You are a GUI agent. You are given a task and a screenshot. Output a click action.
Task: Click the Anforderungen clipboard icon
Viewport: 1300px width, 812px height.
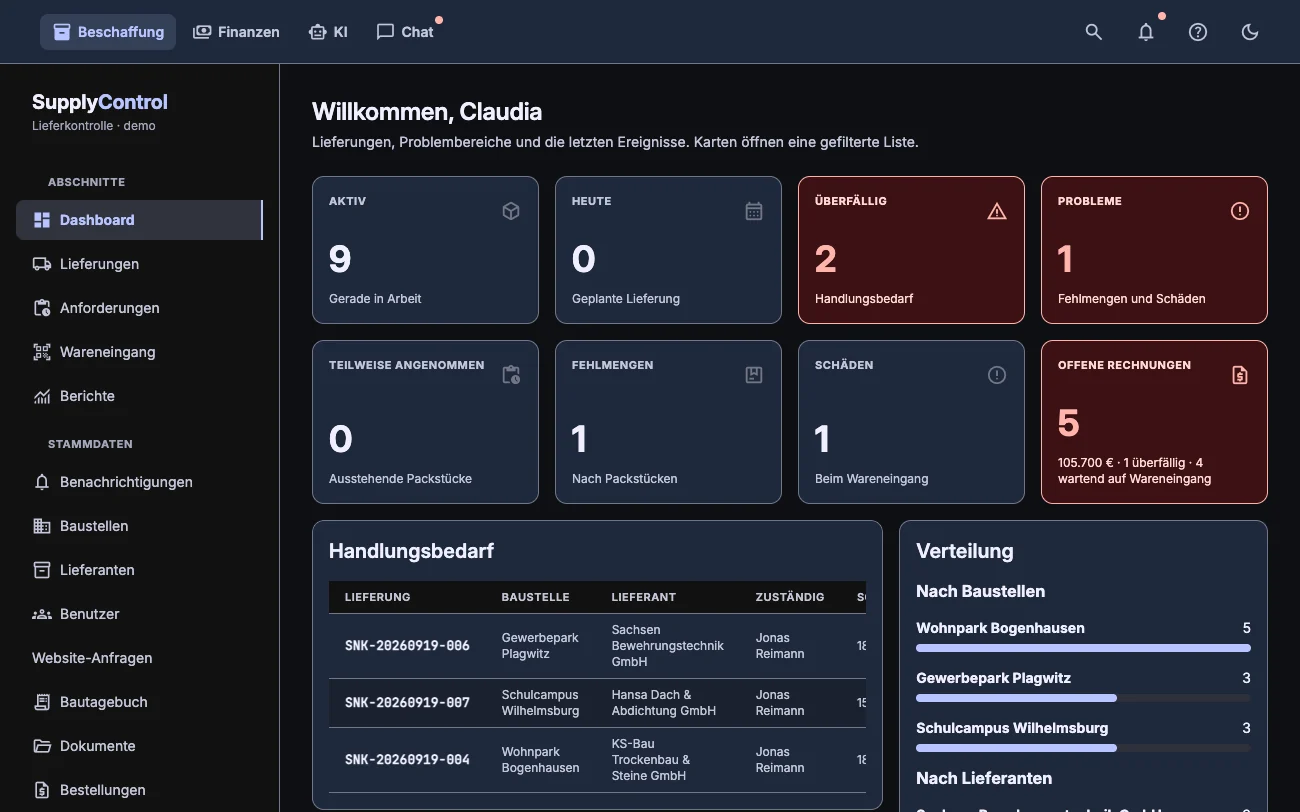pyautogui.click(x=42, y=308)
